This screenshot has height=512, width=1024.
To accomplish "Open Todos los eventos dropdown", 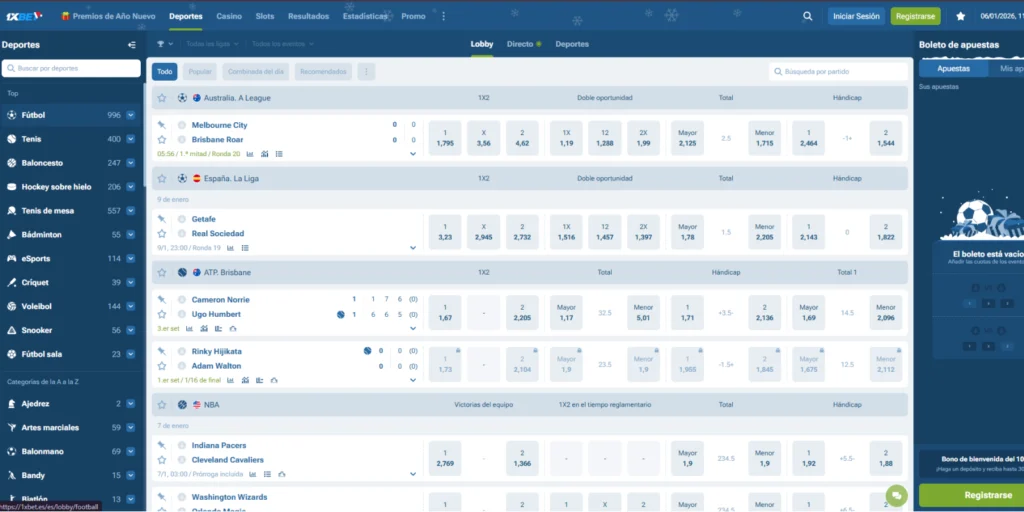I will coord(283,44).
